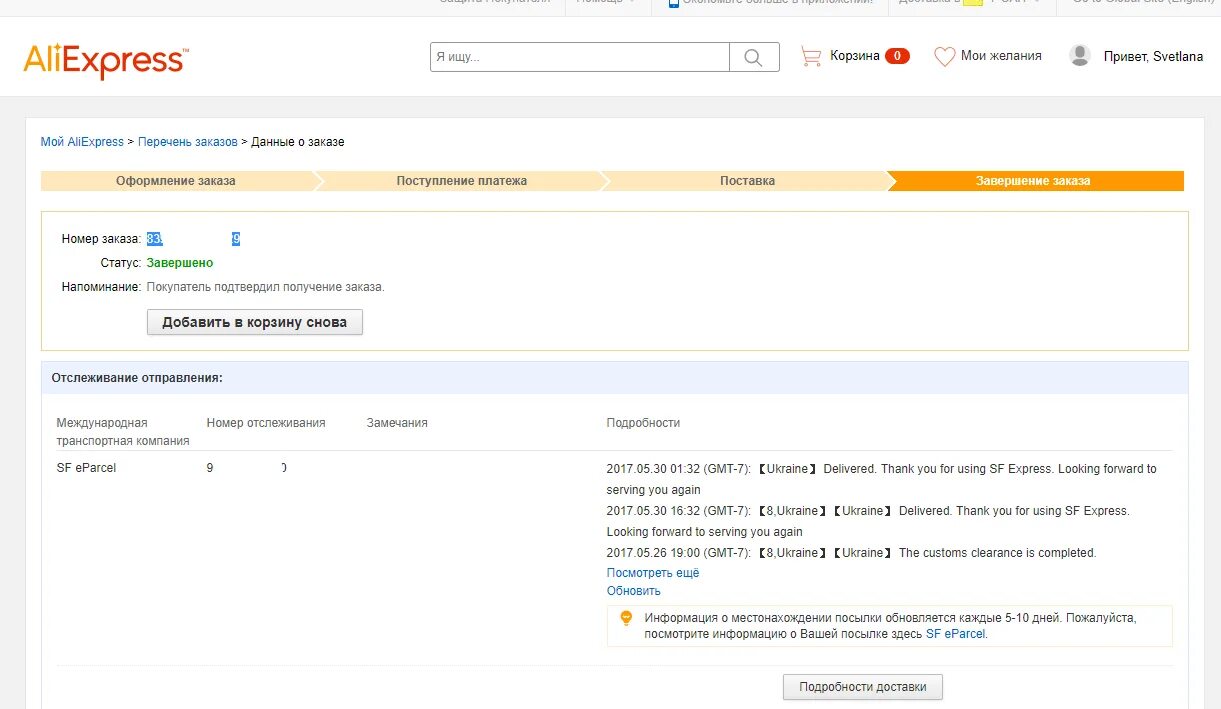Screen dimensions: 1221x709
Task: Click the 'Данные о заказе' breadcrumb text
Action: click(x=298, y=142)
